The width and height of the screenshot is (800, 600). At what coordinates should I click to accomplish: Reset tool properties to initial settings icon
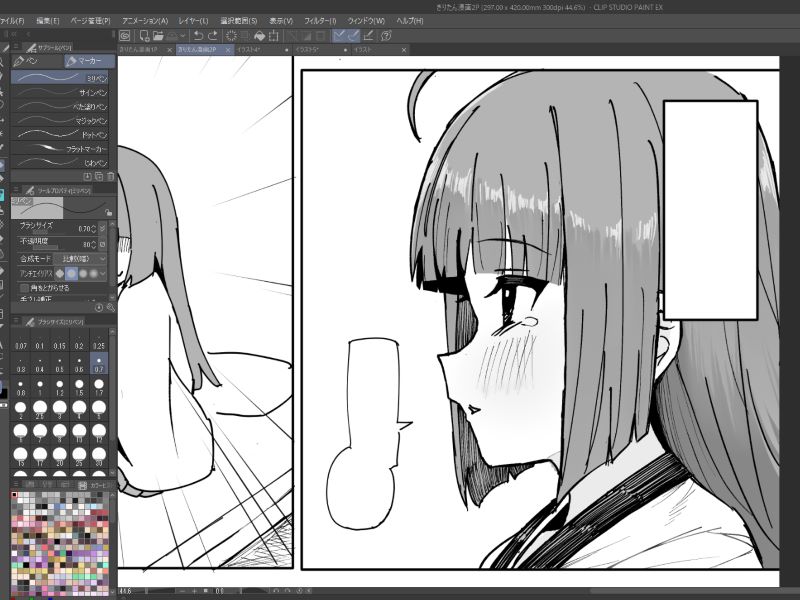click(x=99, y=308)
